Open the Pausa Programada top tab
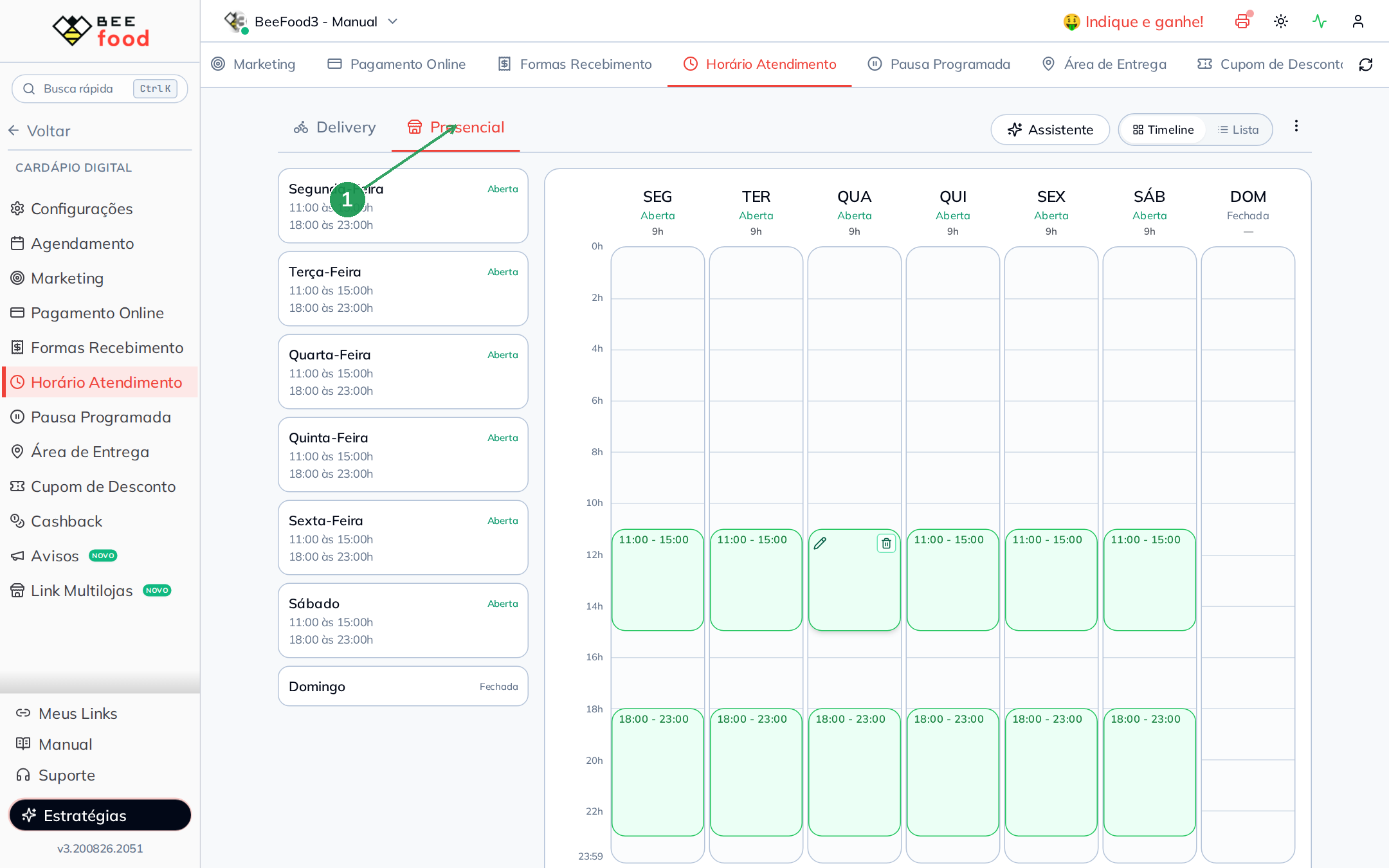The height and width of the screenshot is (868, 1389). [x=939, y=64]
